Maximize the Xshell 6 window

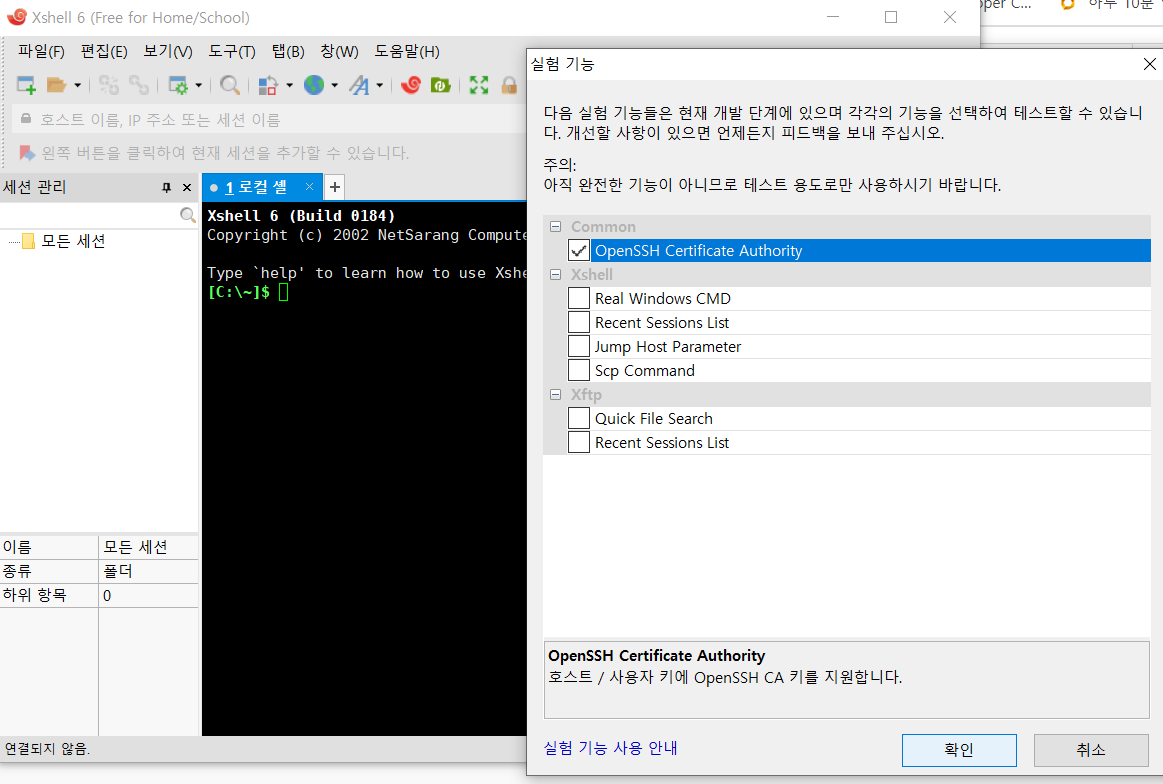pyautogui.click(x=891, y=17)
